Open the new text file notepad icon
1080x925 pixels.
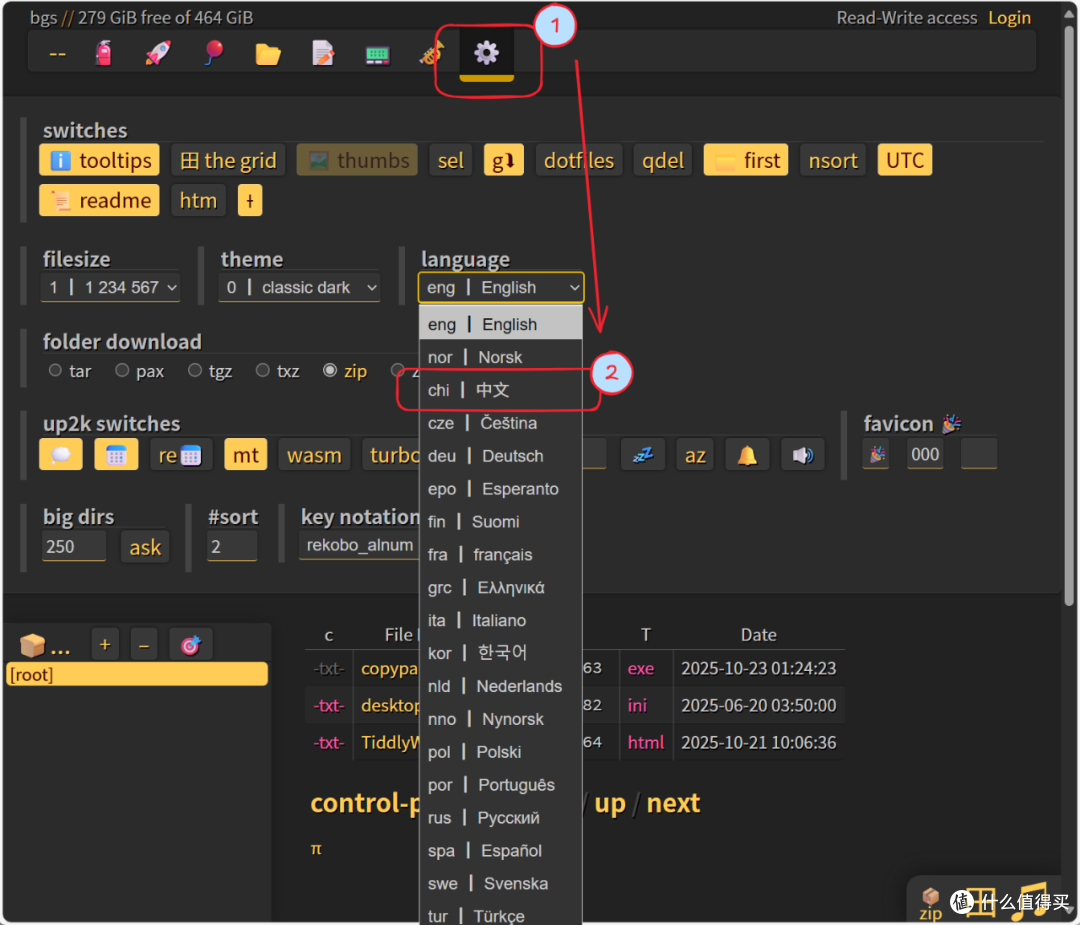(x=323, y=53)
